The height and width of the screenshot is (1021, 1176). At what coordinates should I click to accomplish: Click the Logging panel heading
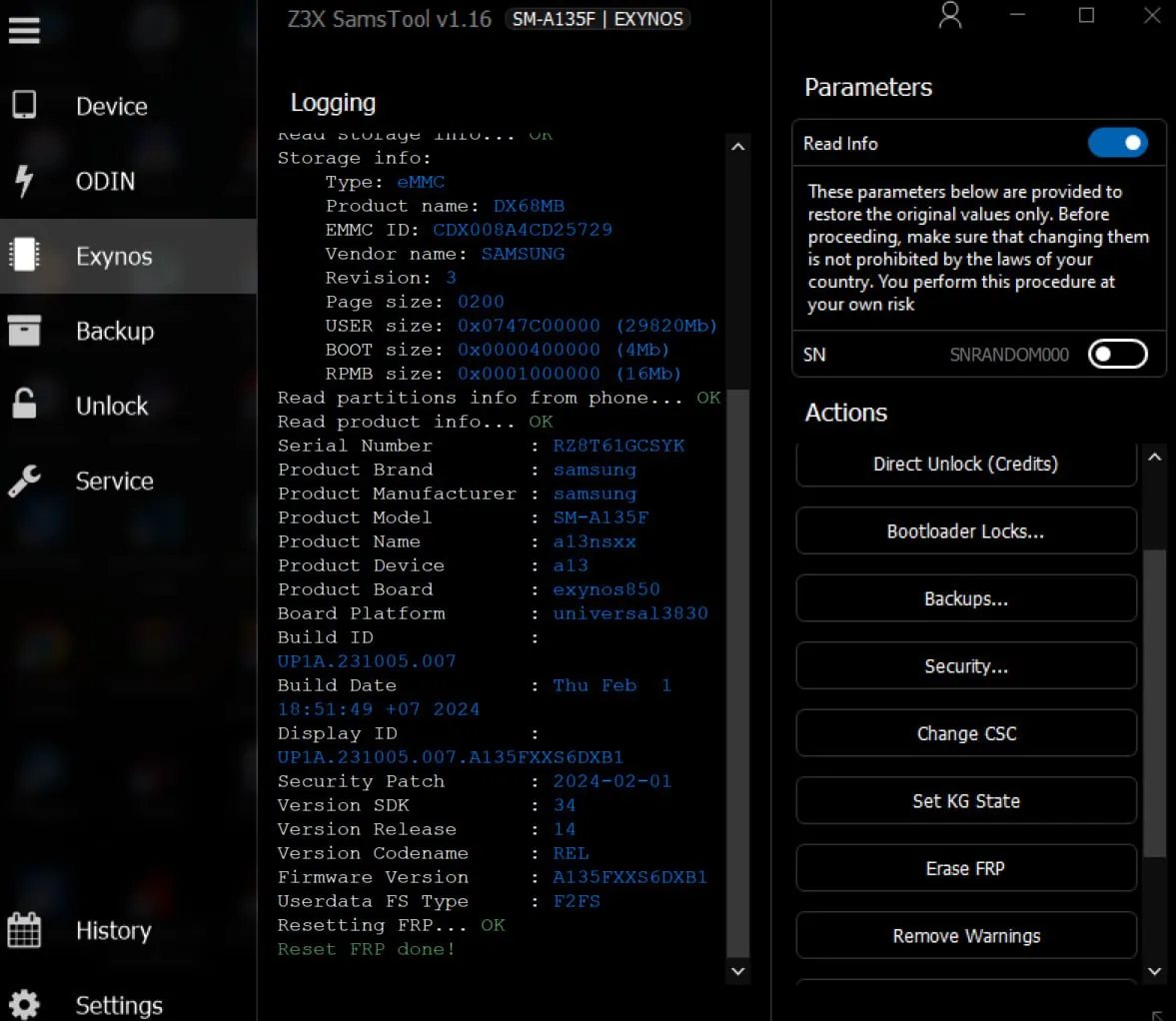[333, 103]
